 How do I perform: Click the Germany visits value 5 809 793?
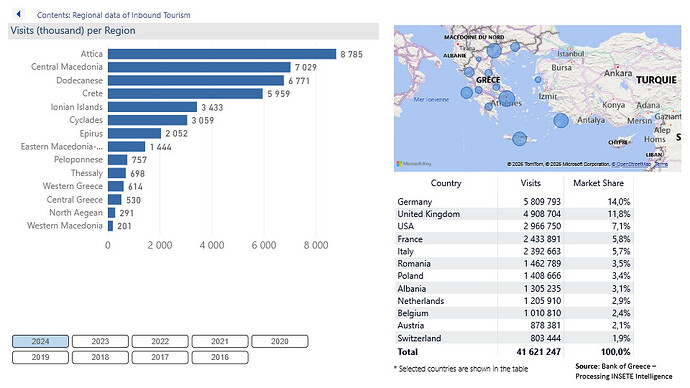click(x=542, y=201)
